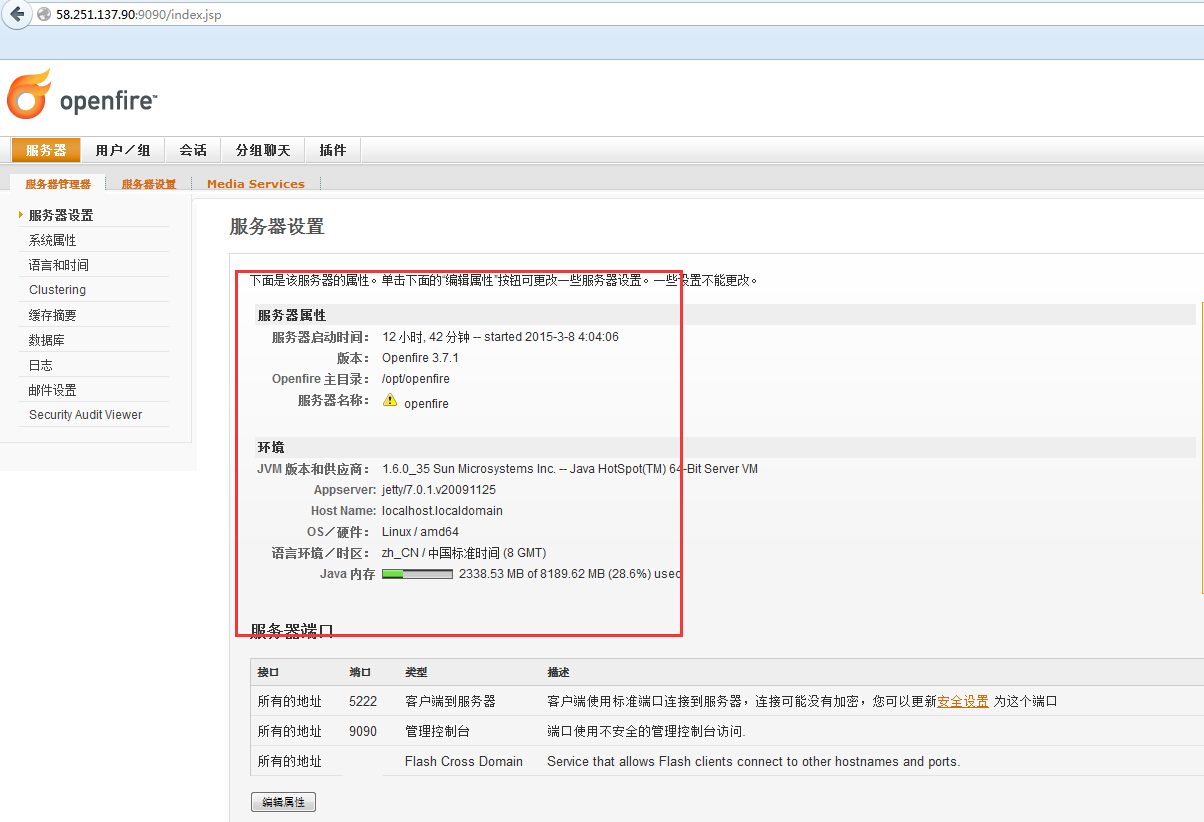
Task: Click the 类型 column header
Action: click(x=416, y=672)
